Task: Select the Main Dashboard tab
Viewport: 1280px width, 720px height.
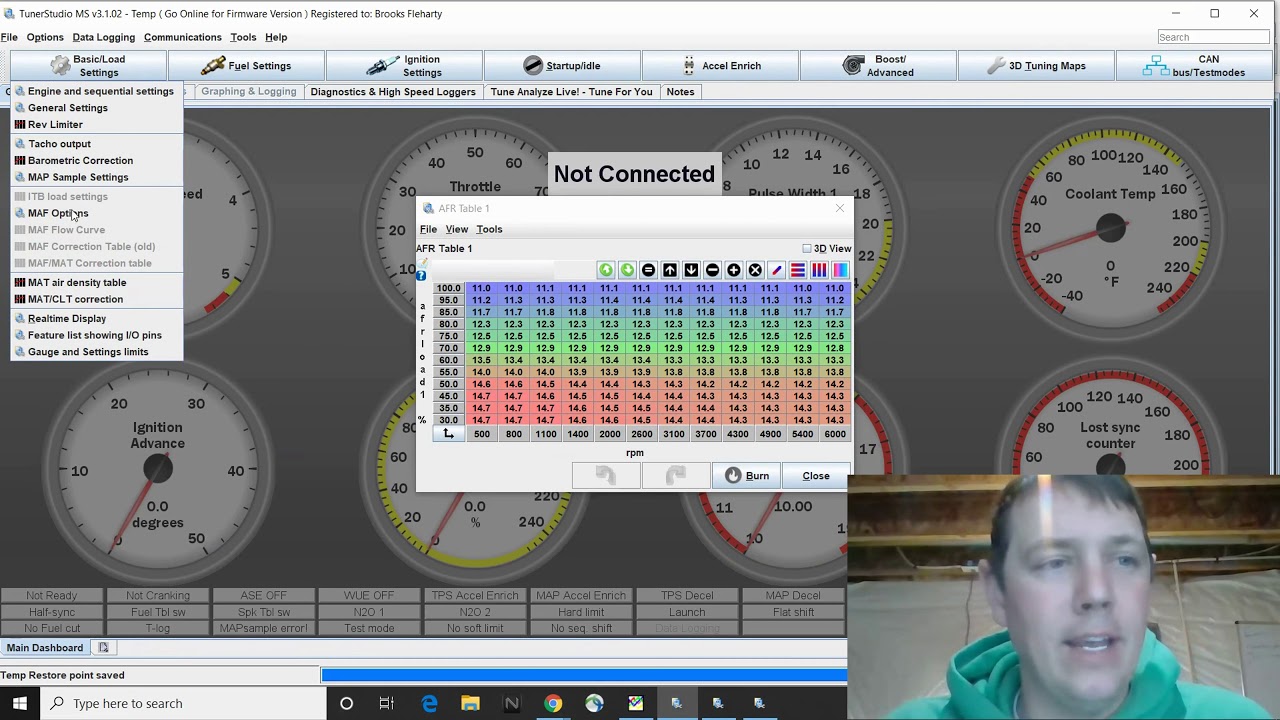Action: (x=45, y=648)
